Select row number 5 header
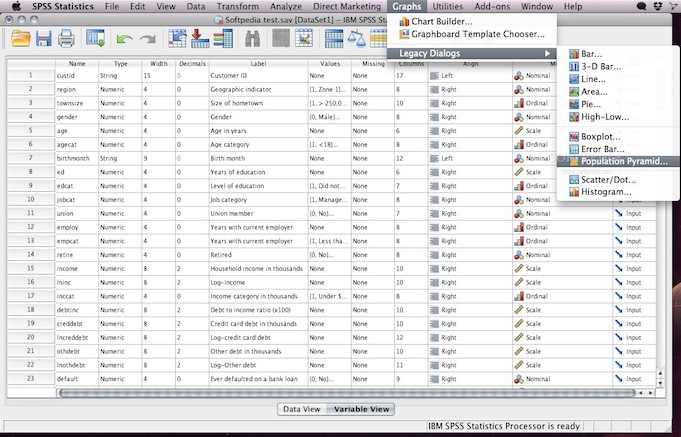The image size is (681, 437). click(x=30, y=131)
